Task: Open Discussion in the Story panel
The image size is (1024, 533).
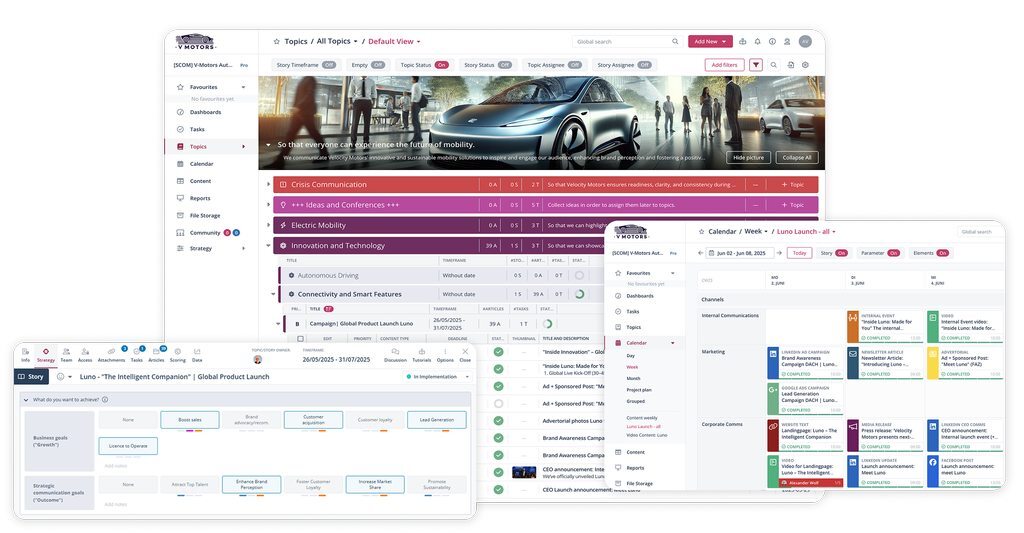Action: click(x=395, y=355)
